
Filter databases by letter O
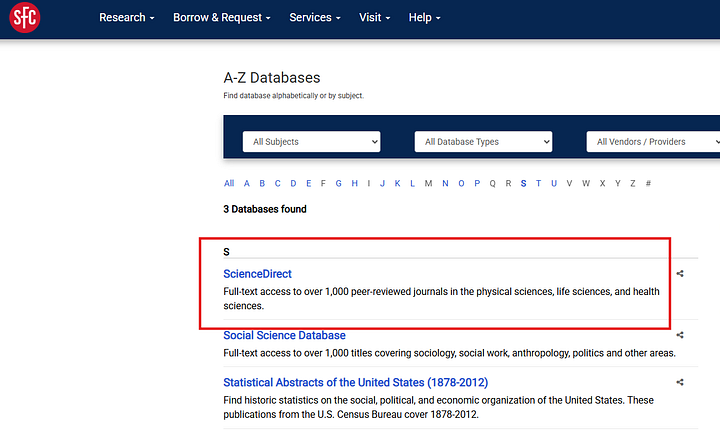click(461, 183)
